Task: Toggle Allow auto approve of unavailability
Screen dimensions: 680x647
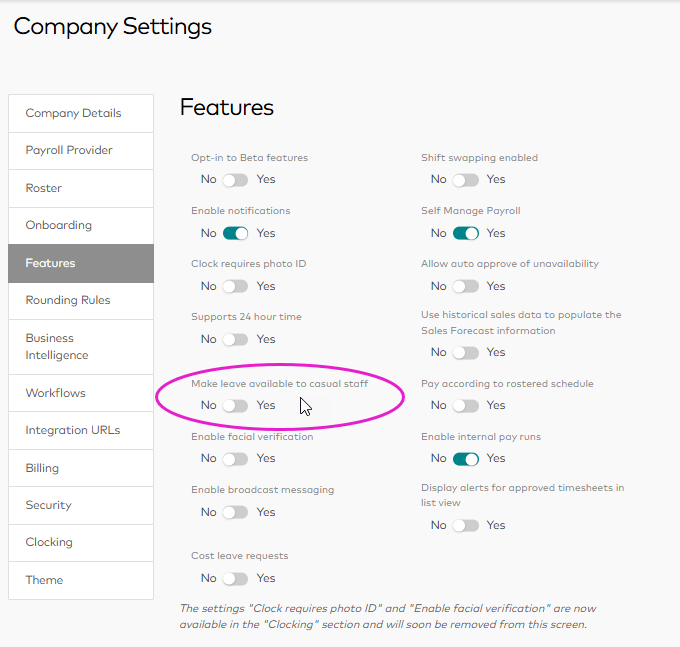Action: [x=465, y=286]
